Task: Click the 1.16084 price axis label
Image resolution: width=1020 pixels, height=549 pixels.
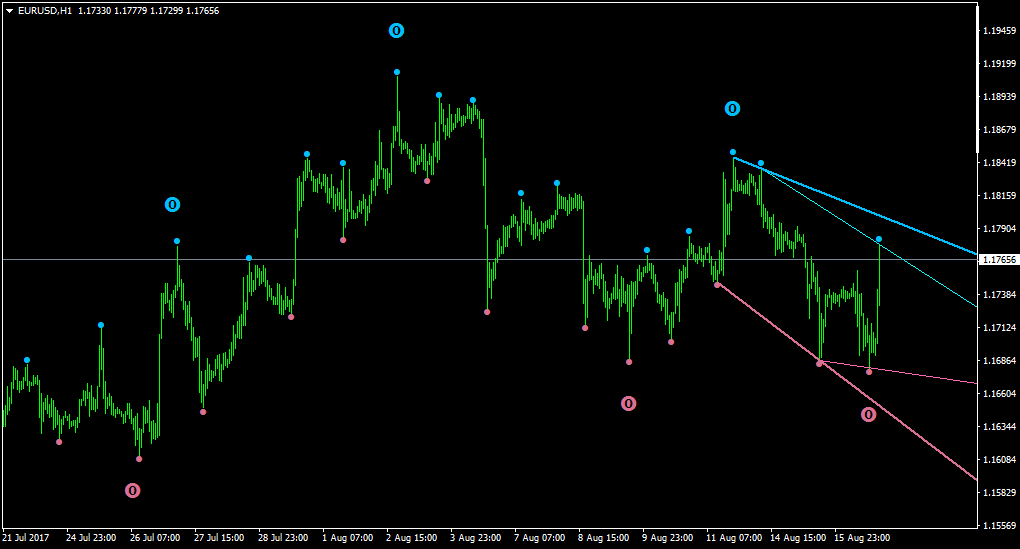Action: tap(999, 459)
